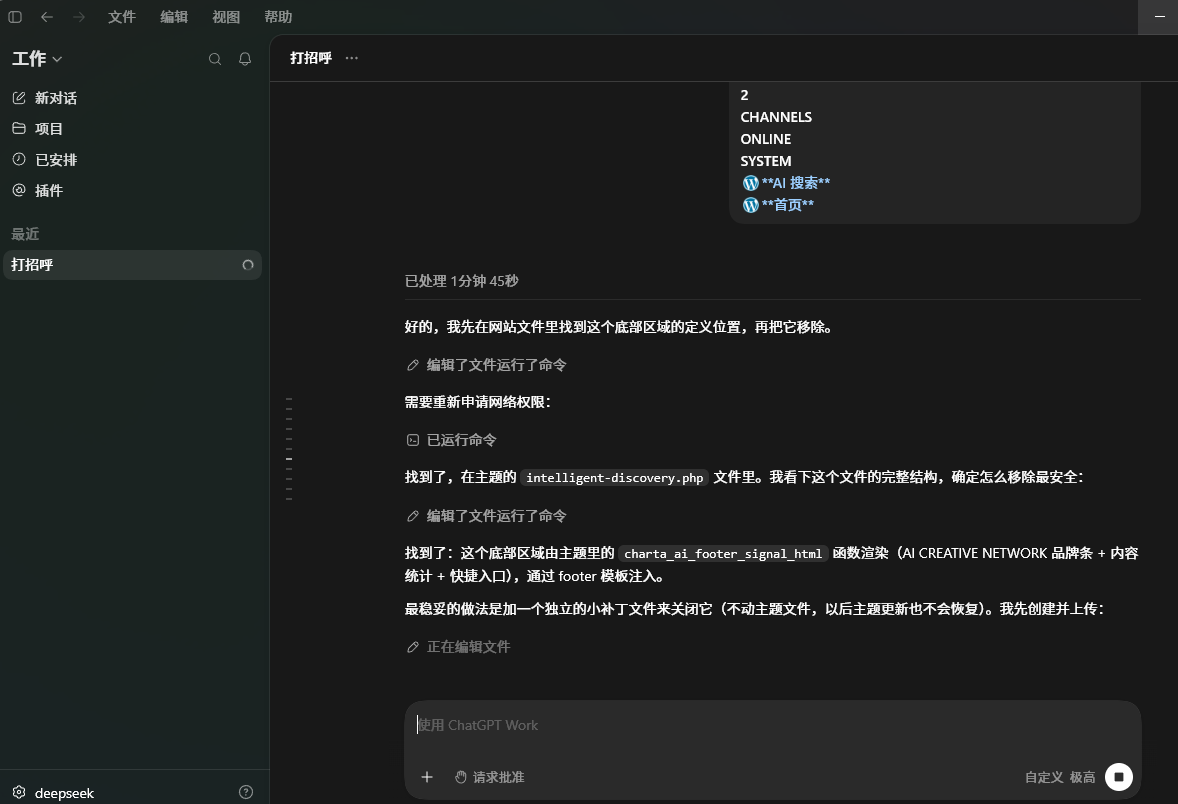Expand the 正在编辑文件 step
The height and width of the screenshot is (804, 1178).
tap(458, 646)
